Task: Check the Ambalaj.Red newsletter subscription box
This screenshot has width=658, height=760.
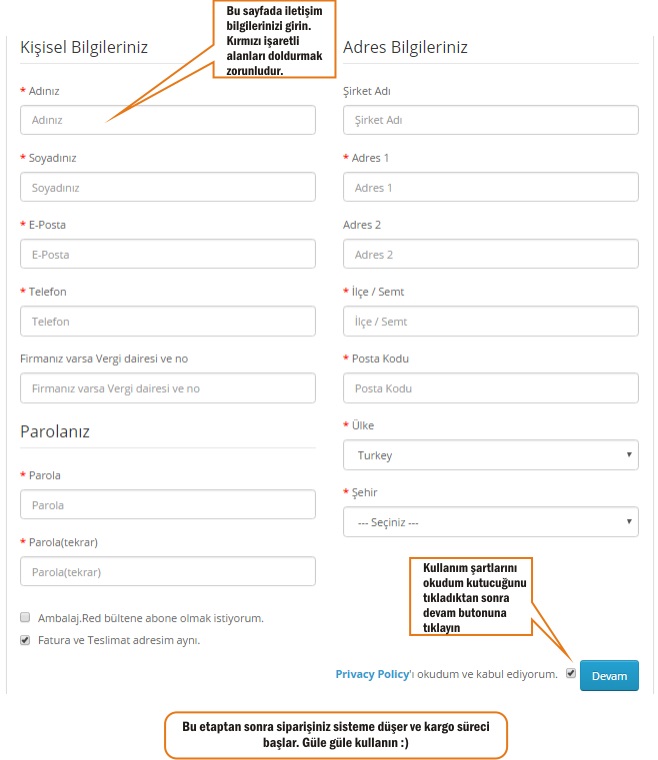Action: (x=25, y=618)
